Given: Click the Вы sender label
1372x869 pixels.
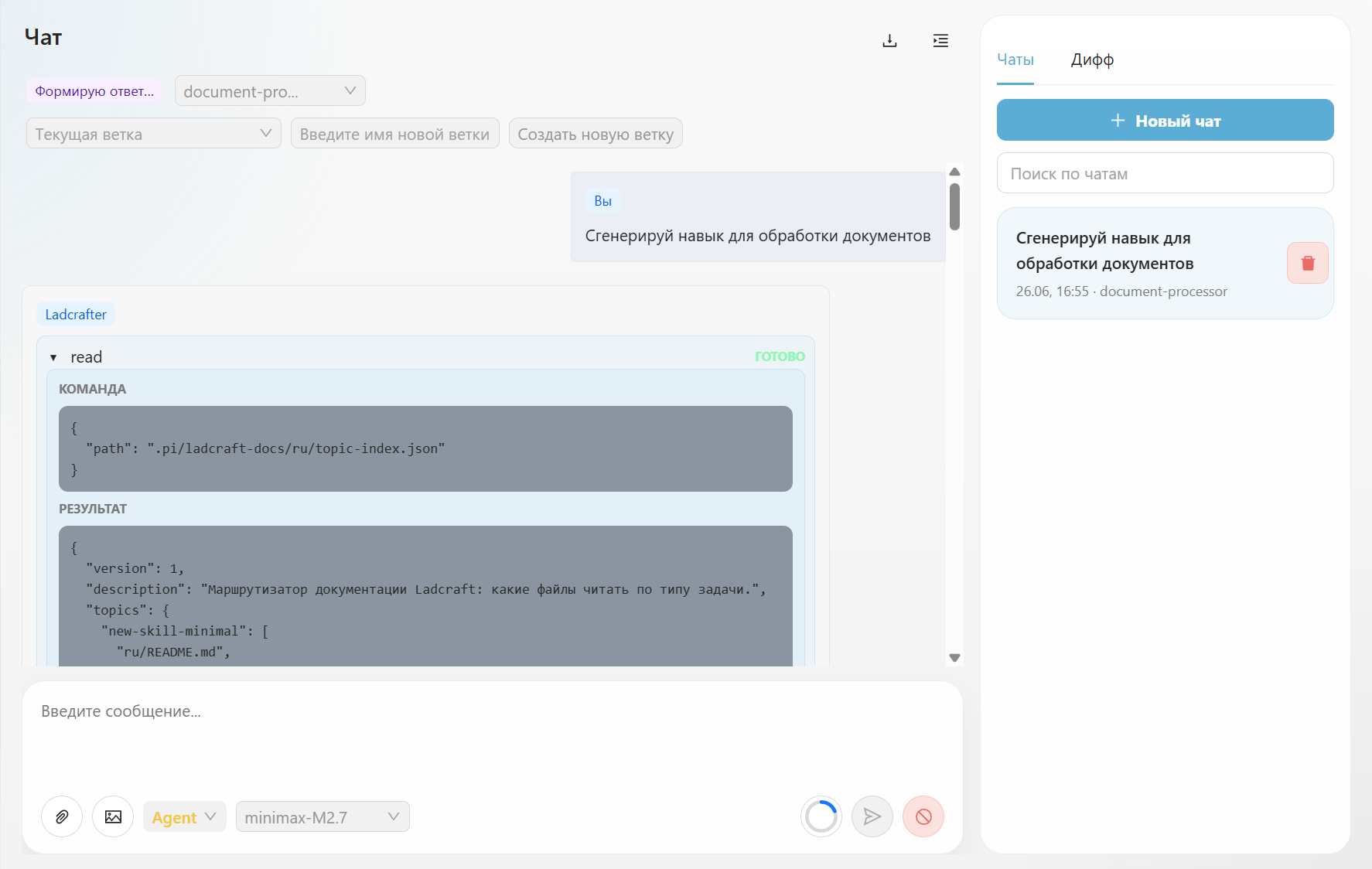Looking at the screenshot, I should point(603,201).
